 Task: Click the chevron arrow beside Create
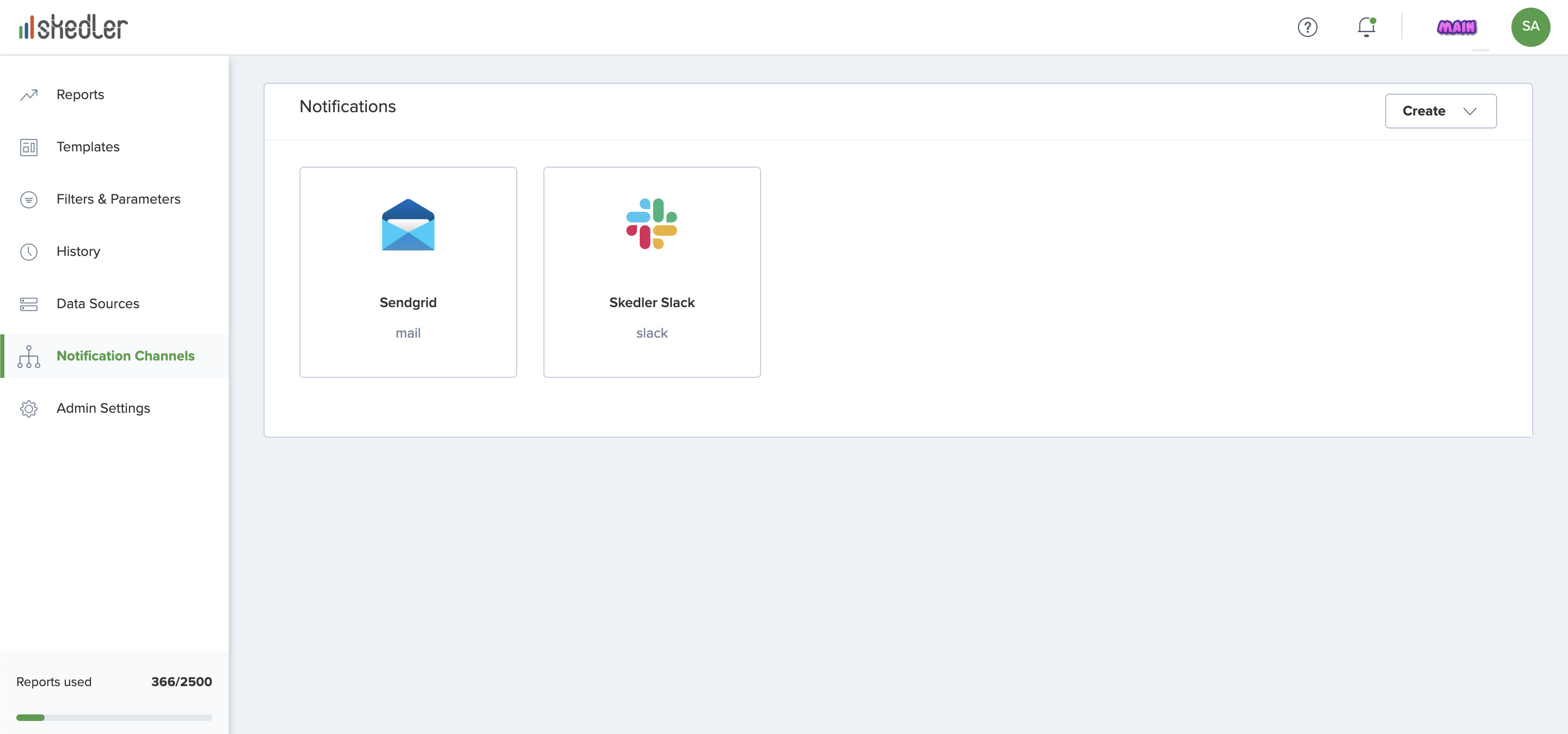click(1469, 112)
